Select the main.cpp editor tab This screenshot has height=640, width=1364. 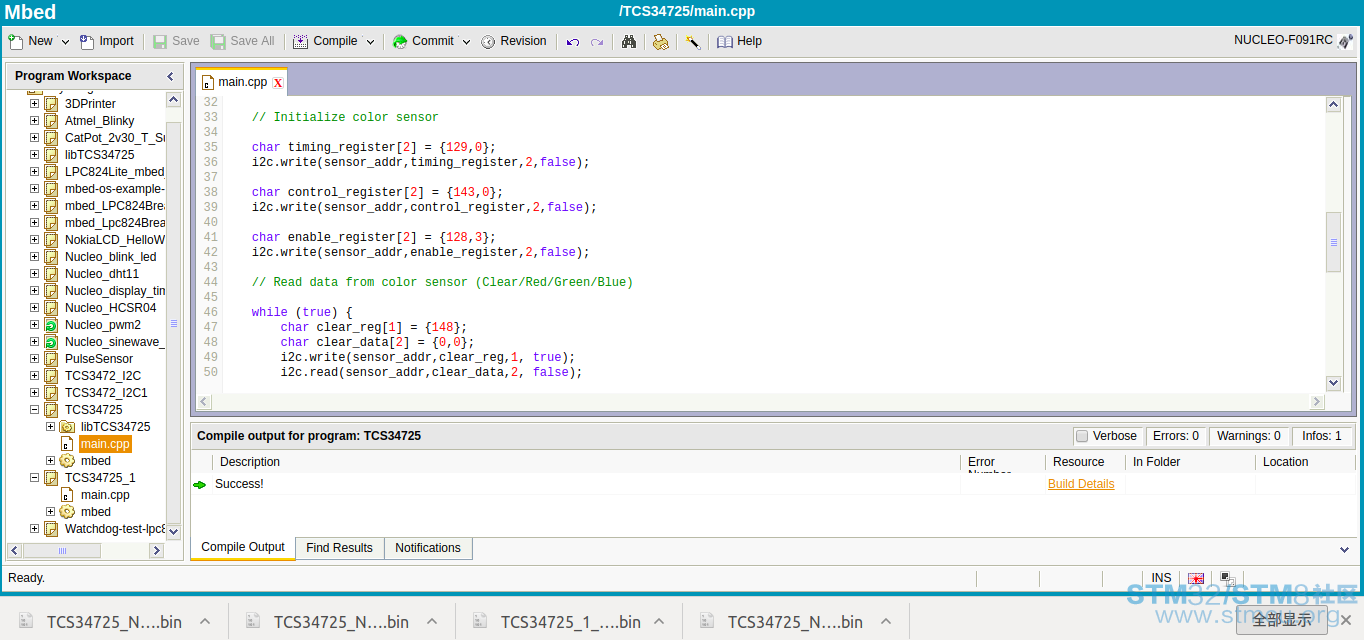tap(242, 82)
